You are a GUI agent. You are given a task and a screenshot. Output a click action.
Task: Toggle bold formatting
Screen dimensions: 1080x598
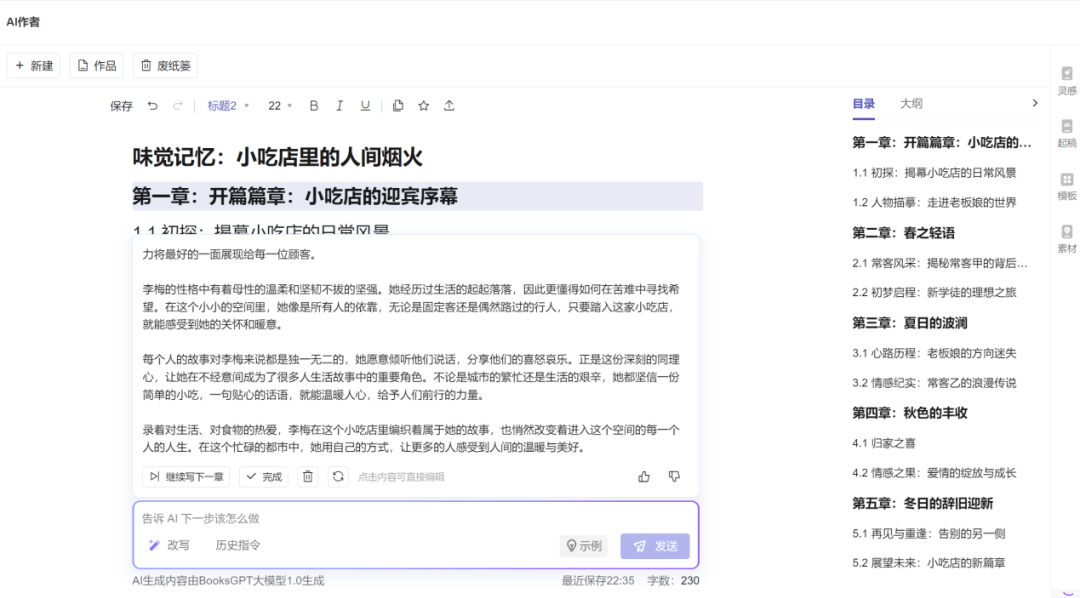coord(314,106)
